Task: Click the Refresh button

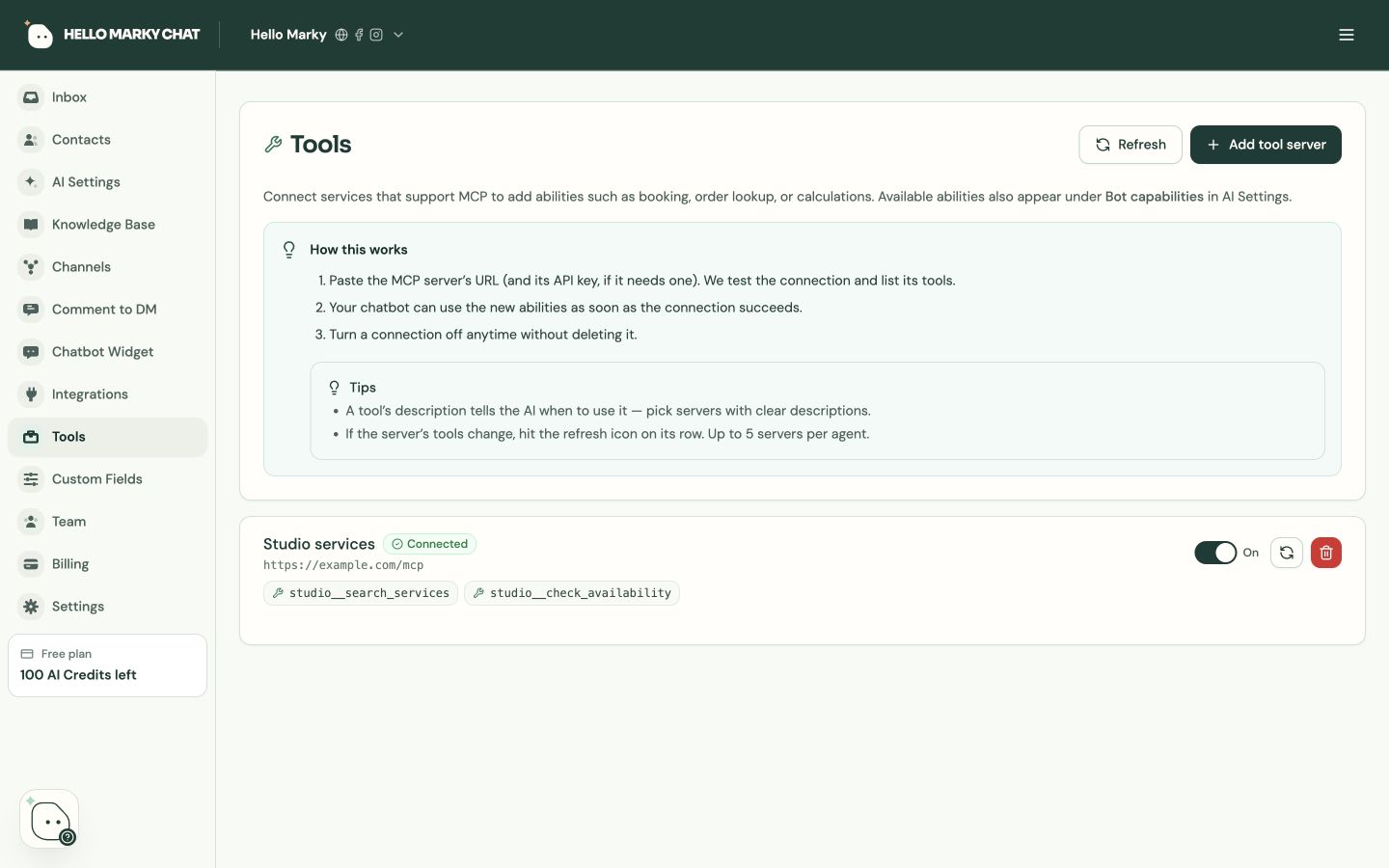Action: pos(1130,145)
